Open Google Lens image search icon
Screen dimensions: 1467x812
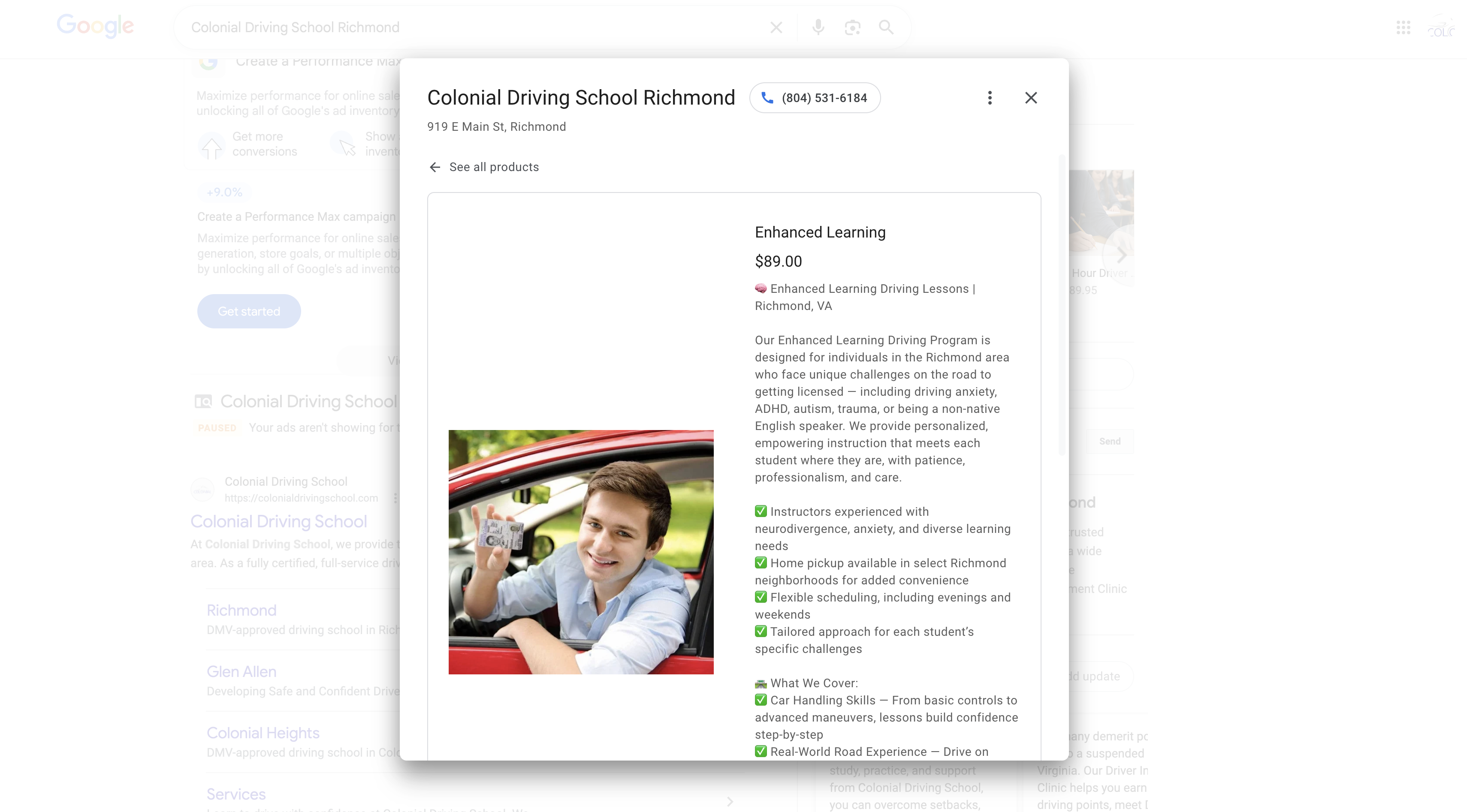click(x=852, y=27)
